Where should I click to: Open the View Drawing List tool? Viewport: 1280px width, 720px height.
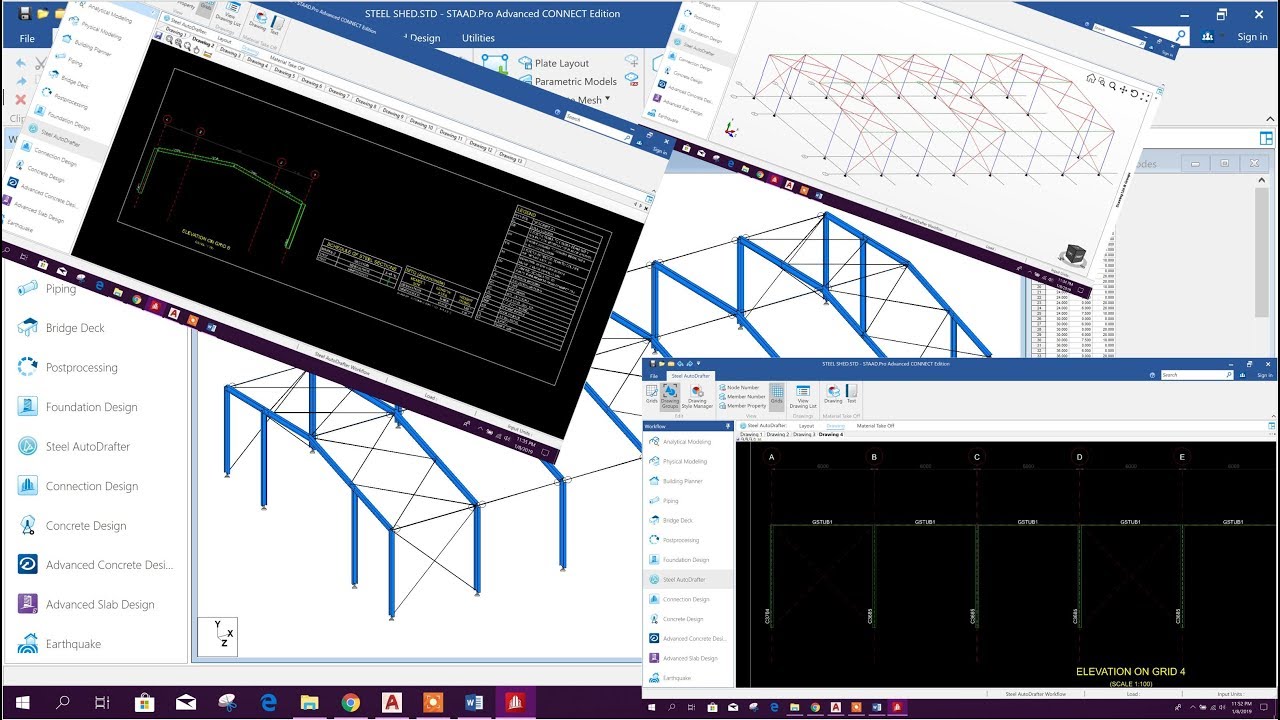[x=803, y=394]
